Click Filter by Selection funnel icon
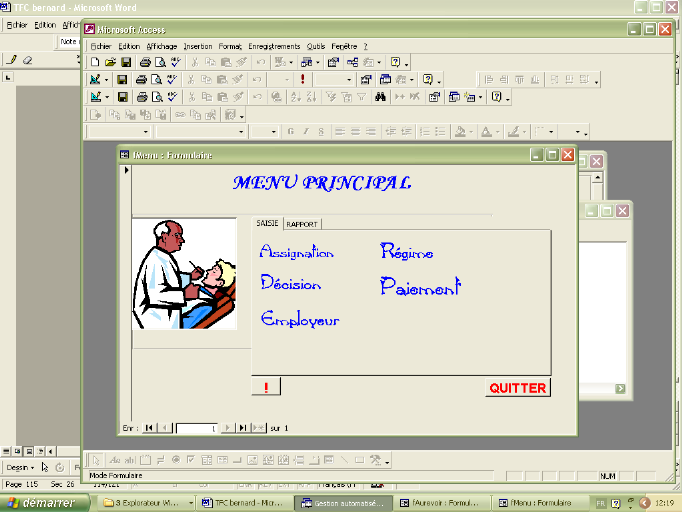The height and width of the screenshot is (512, 682). 331,97
